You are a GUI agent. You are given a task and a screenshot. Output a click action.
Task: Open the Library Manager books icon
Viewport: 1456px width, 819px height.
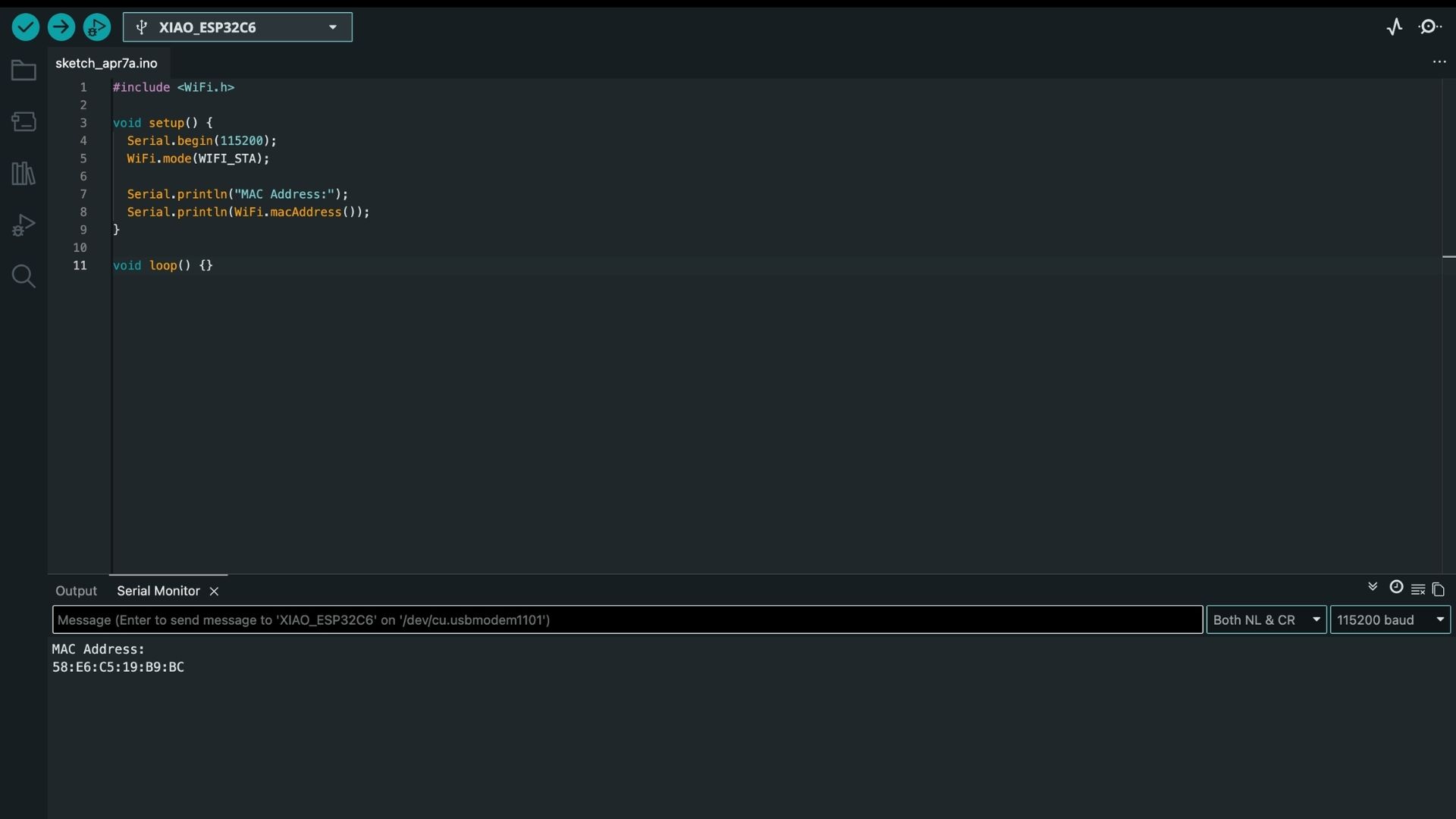24,174
